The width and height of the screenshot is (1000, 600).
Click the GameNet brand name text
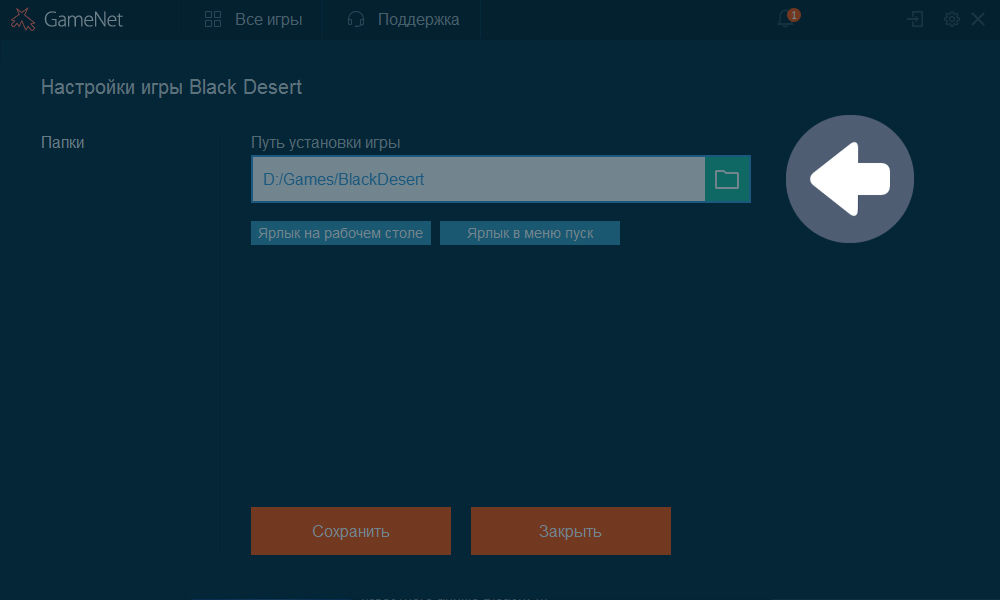click(x=83, y=20)
